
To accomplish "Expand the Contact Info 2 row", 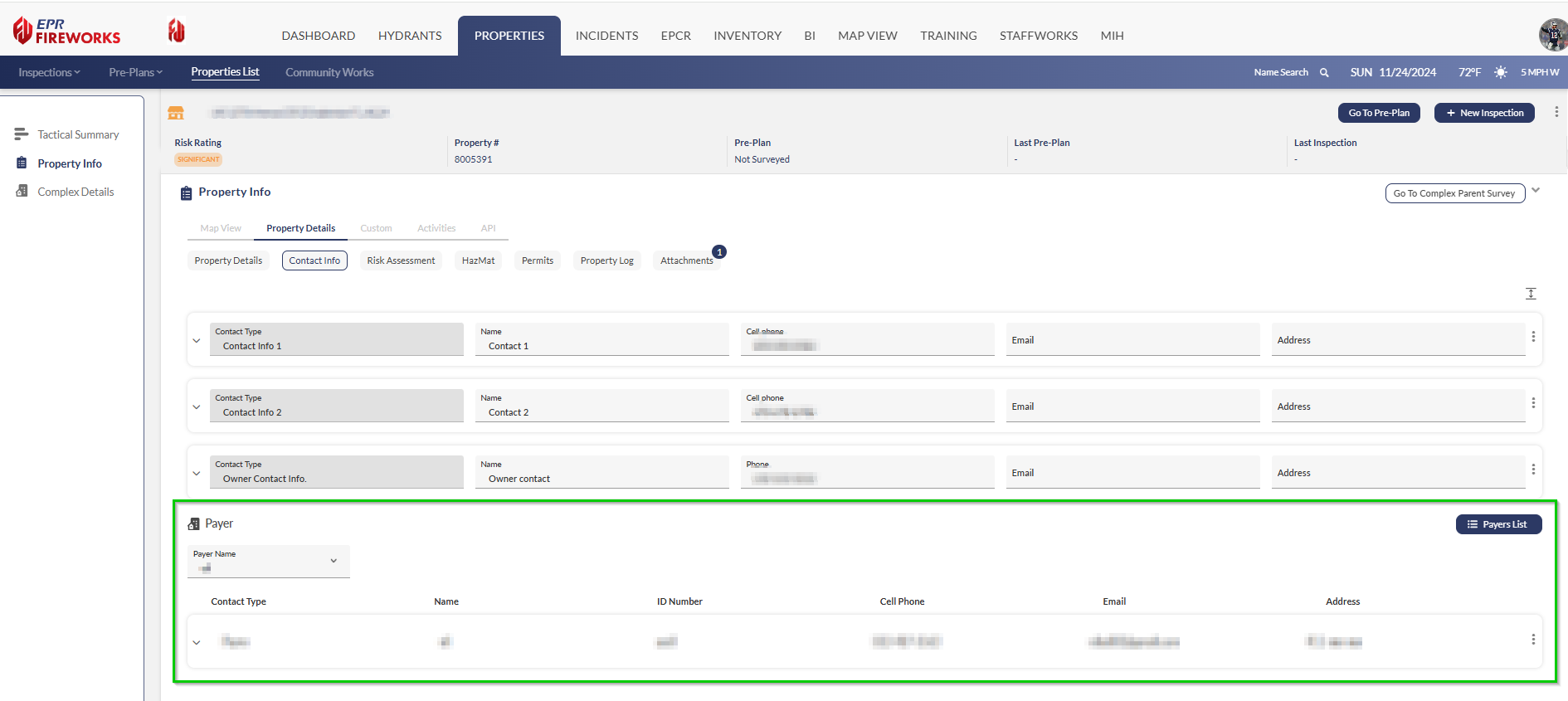I will 197,406.
